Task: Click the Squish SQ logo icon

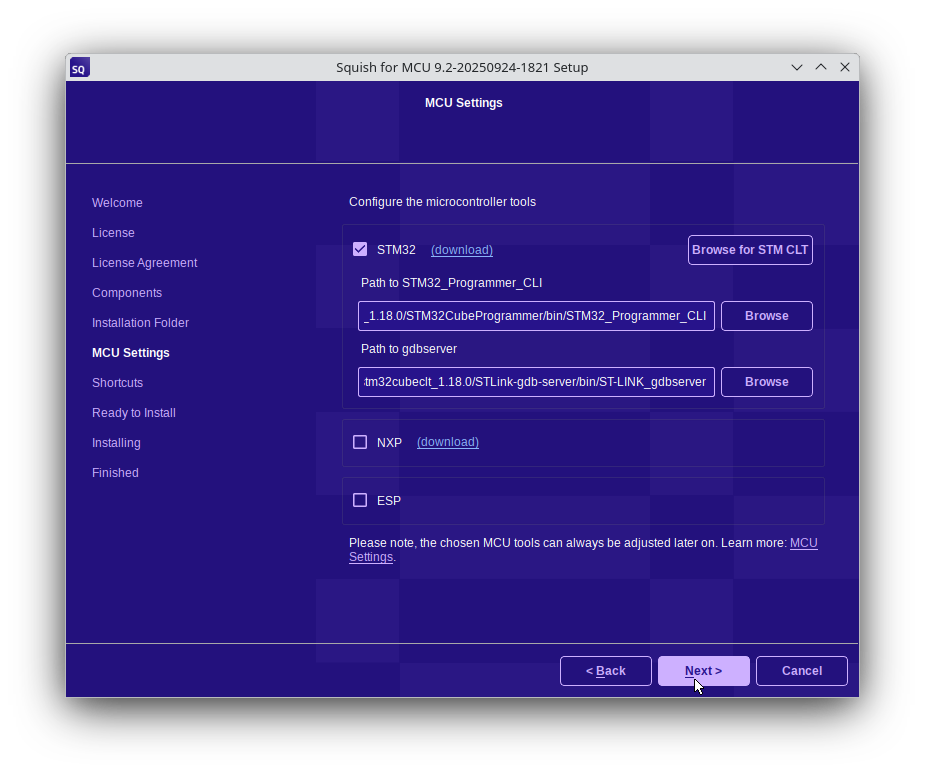Action: pos(79,68)
